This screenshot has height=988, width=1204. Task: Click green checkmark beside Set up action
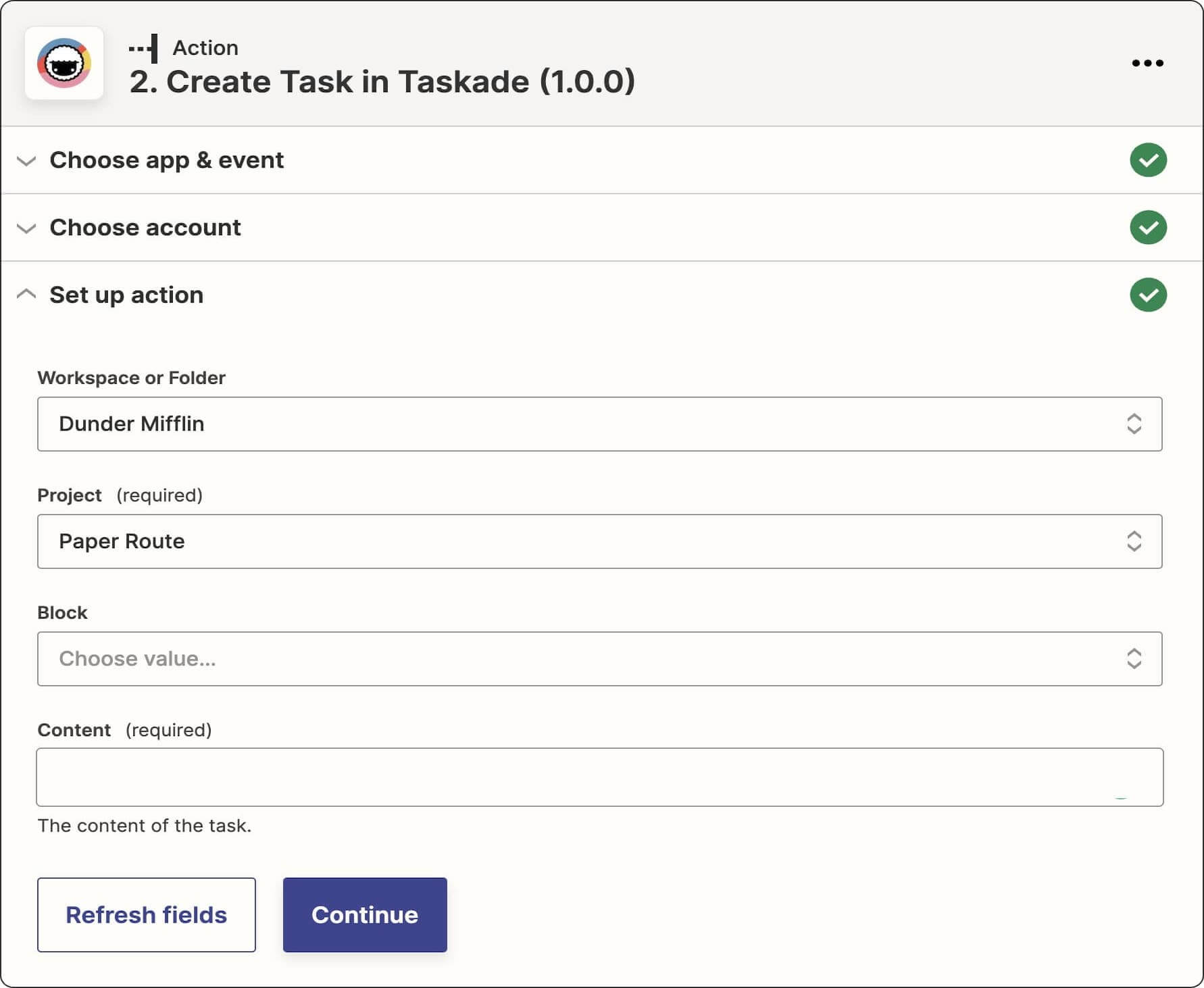(x=1148, y=295)
